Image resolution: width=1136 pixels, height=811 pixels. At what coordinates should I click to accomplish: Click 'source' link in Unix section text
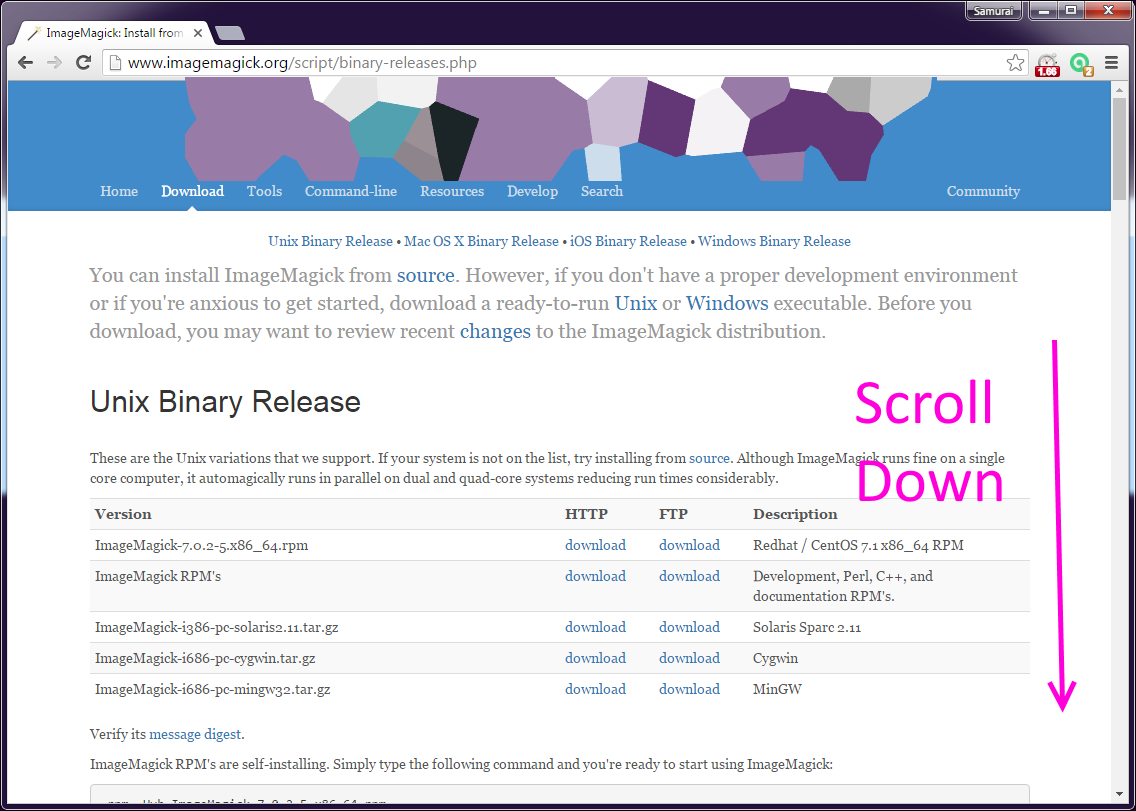point(709,459)
